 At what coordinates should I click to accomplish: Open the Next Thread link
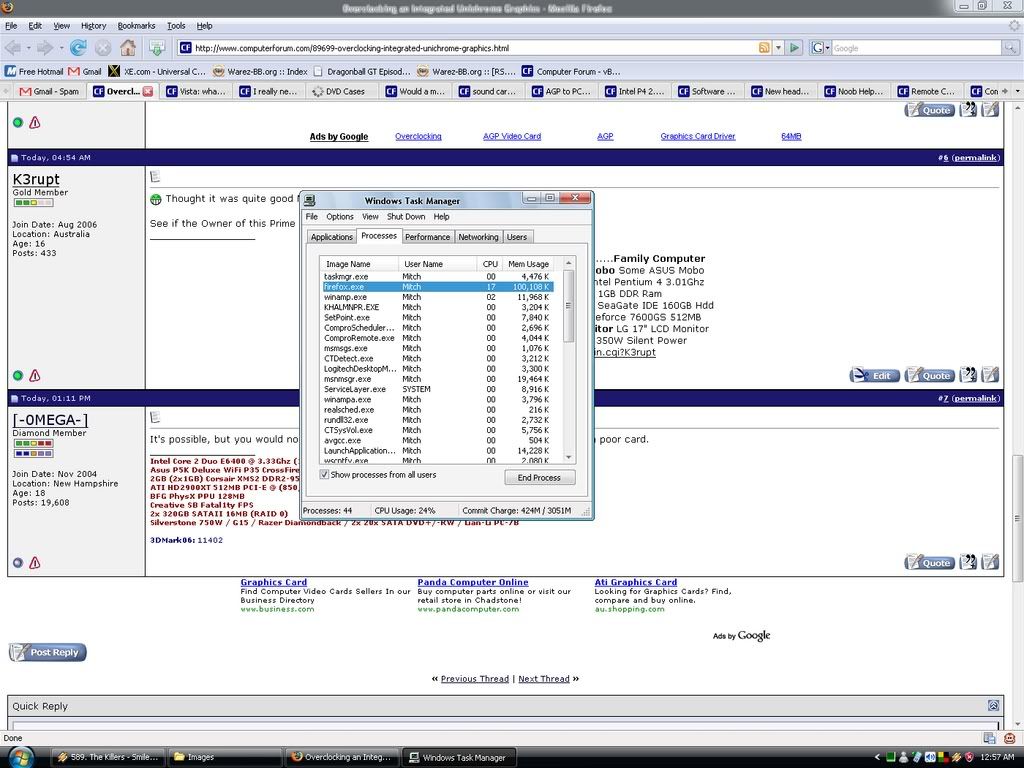[543, 679]
